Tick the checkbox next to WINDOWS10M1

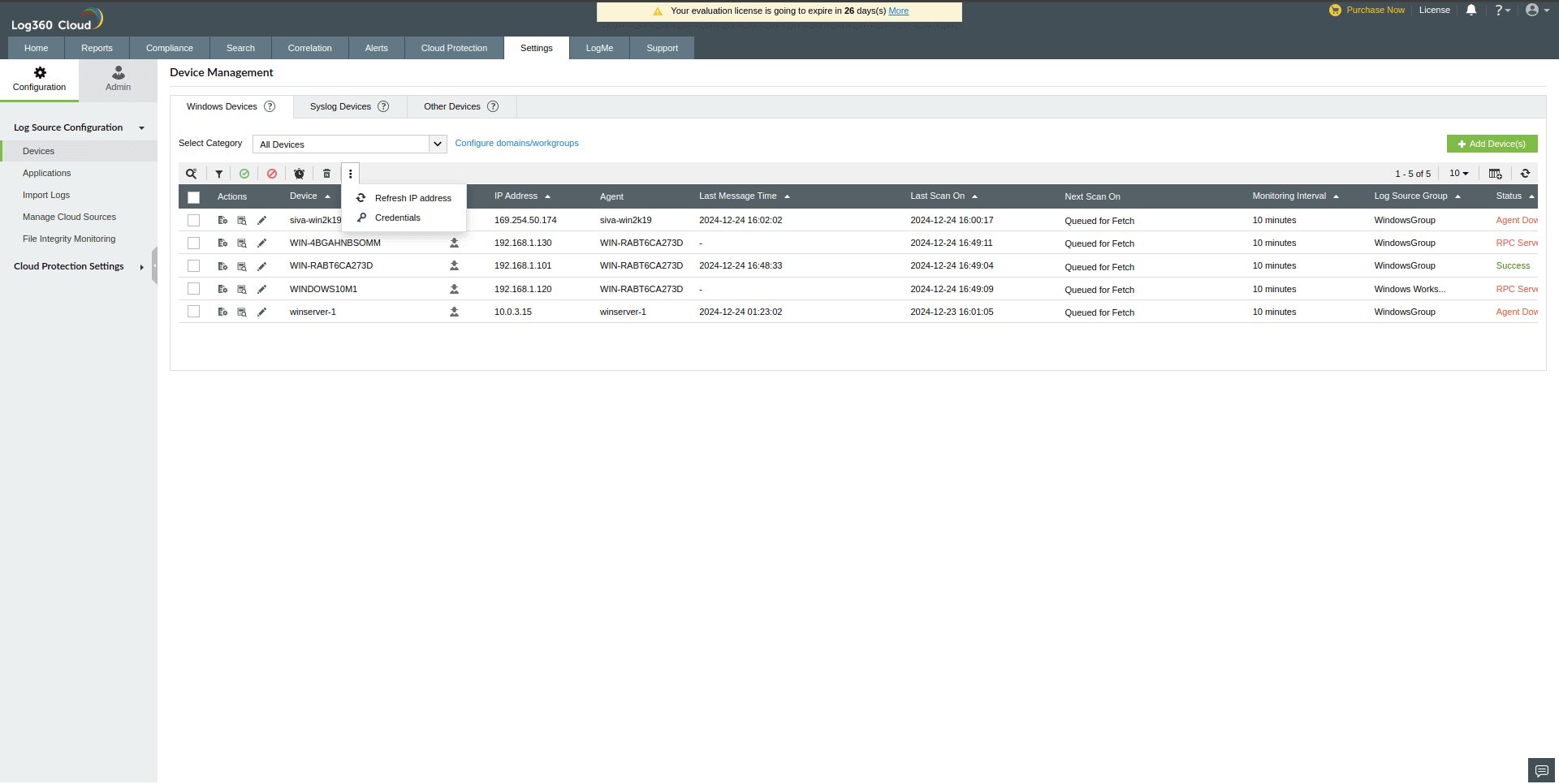tap(193, 288)
